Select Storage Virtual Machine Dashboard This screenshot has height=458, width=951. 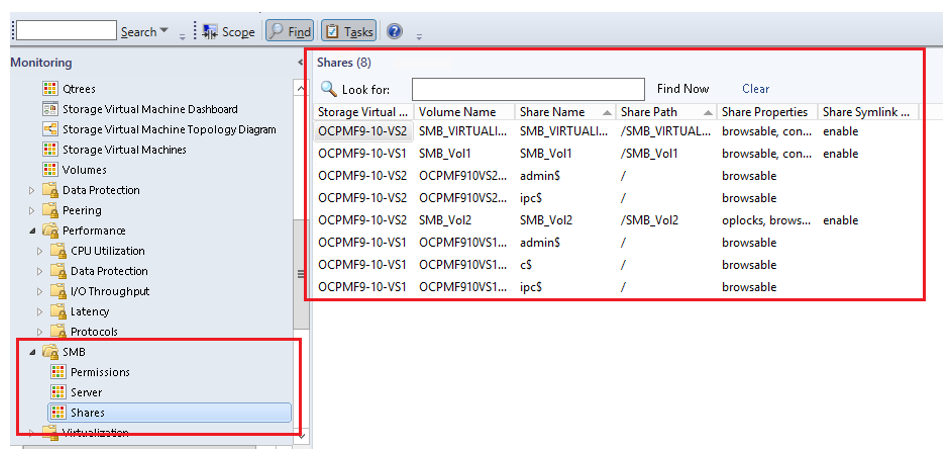[x=150, y=109]
